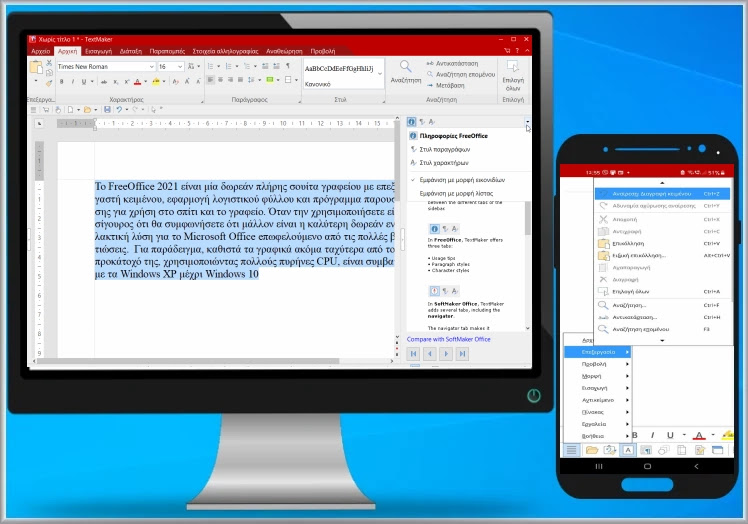This screenshot has height=524, width=748.
Task: Go to the next sidebar navigation arrow
Action: [446, 354]
